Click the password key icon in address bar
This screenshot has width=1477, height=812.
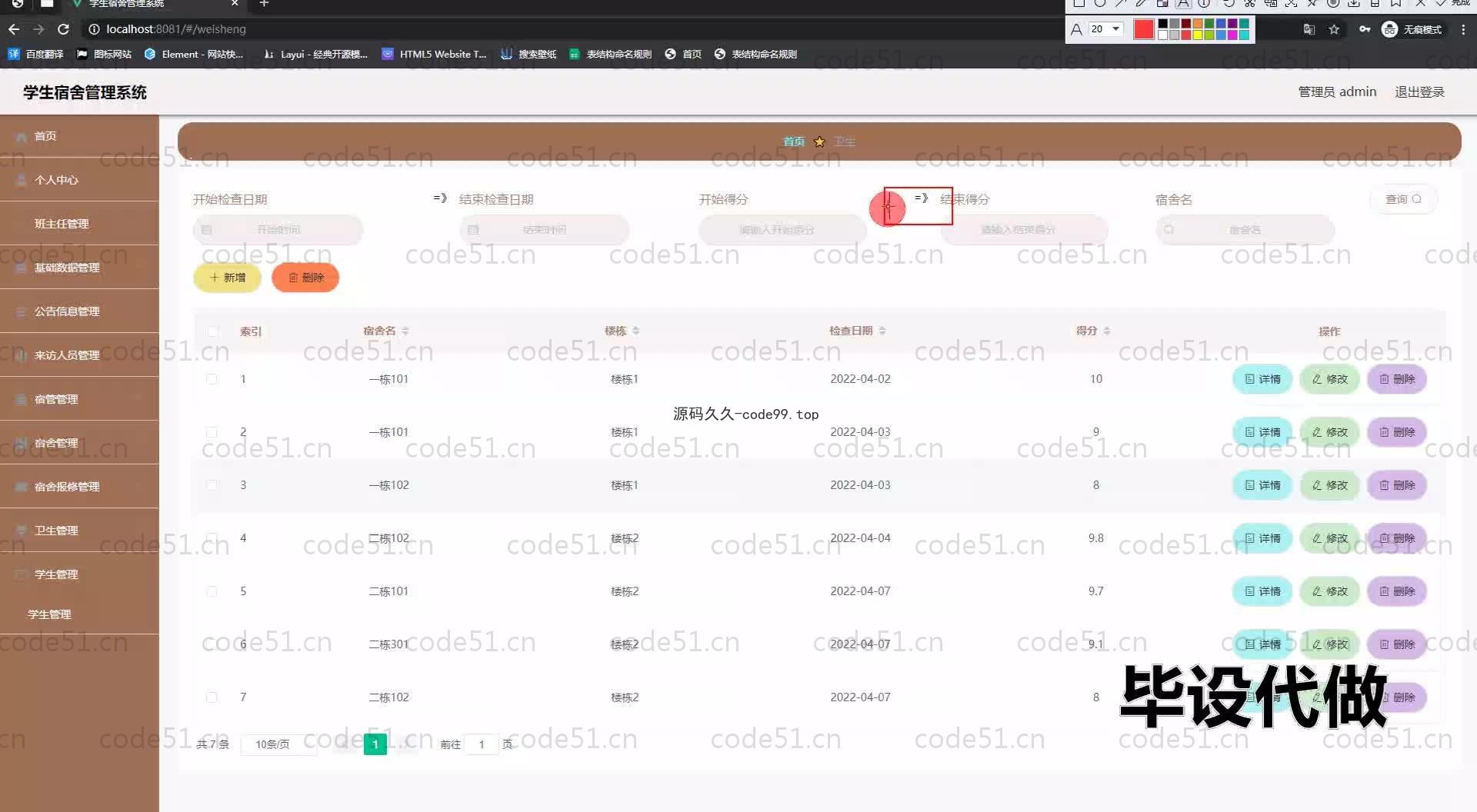(x=1364, y=29)
